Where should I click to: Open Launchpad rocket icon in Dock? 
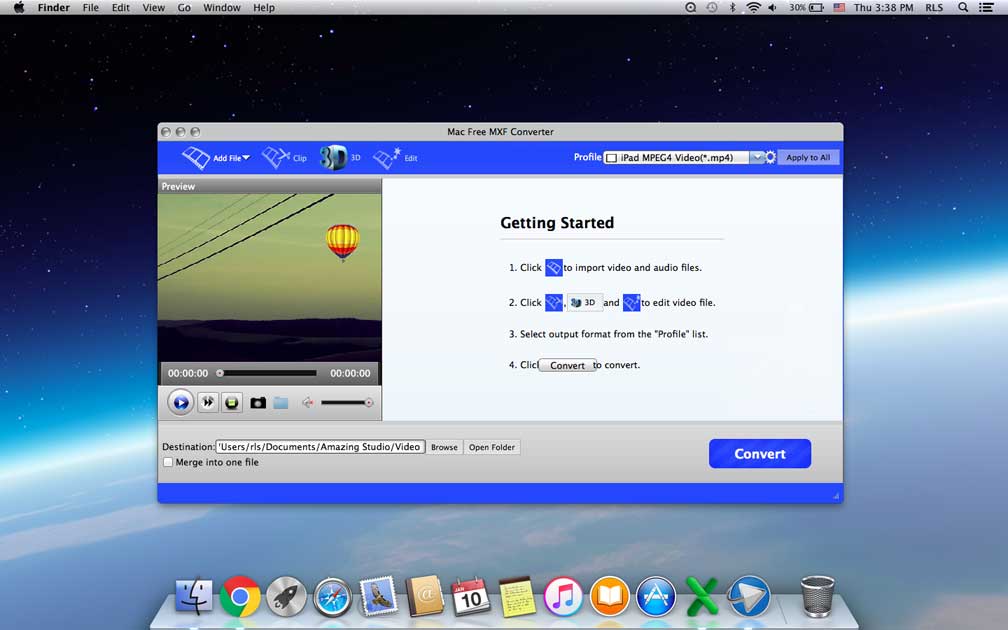click(287, 597)
